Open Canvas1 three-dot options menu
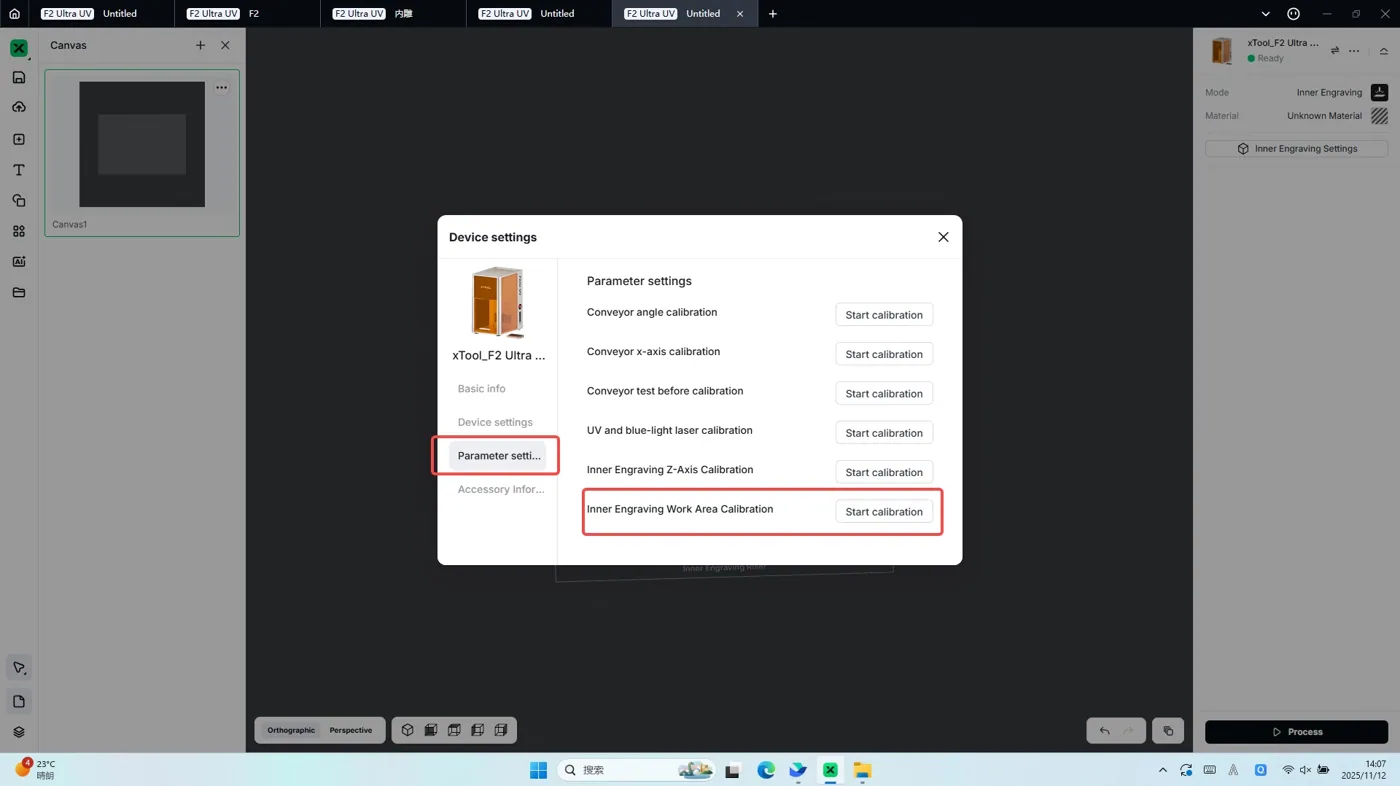This screenshot has height=786, width=1400. [x=222, y=88]
